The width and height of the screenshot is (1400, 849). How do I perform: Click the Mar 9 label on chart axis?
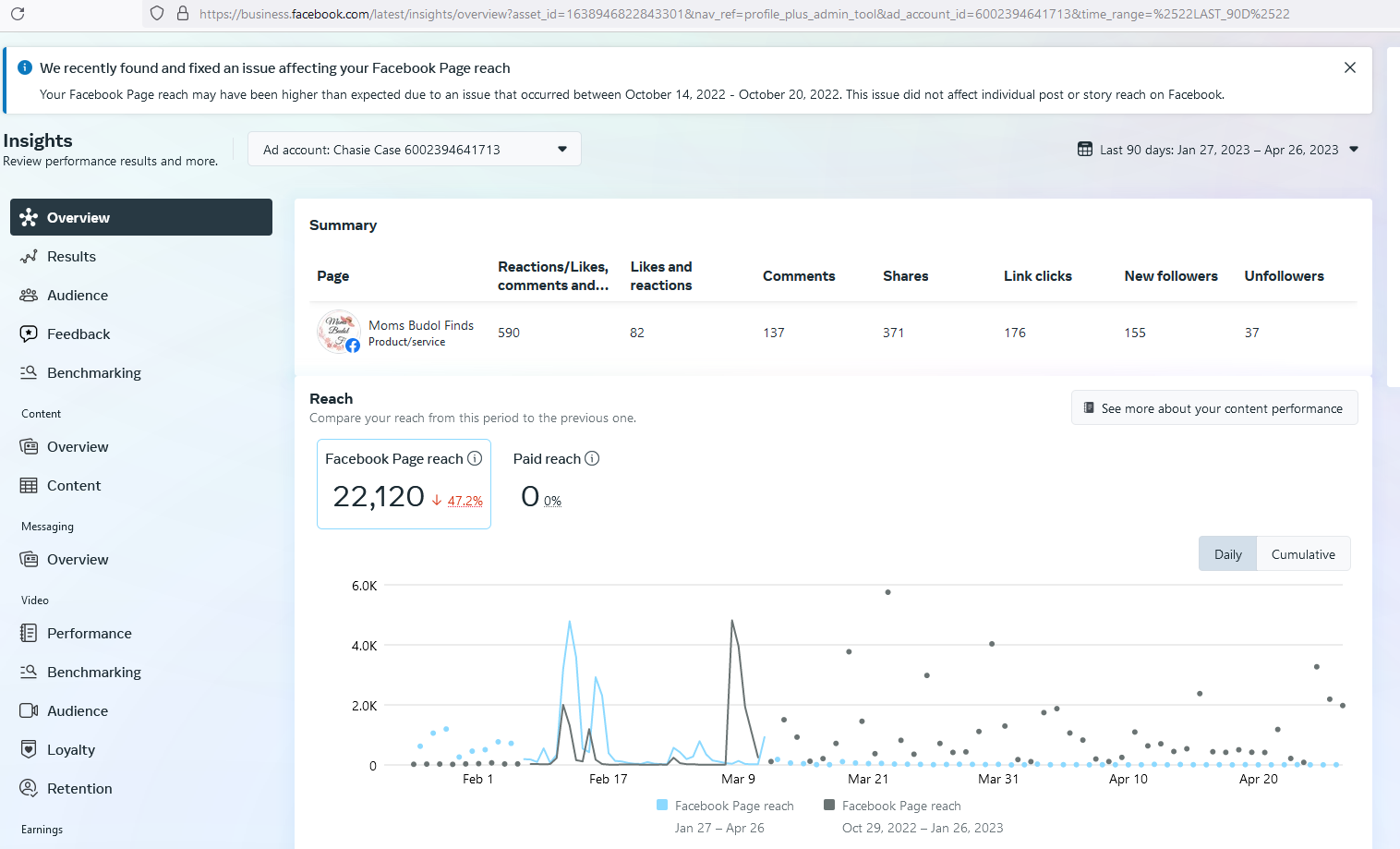pyautogui.click(x=738, y=779)
